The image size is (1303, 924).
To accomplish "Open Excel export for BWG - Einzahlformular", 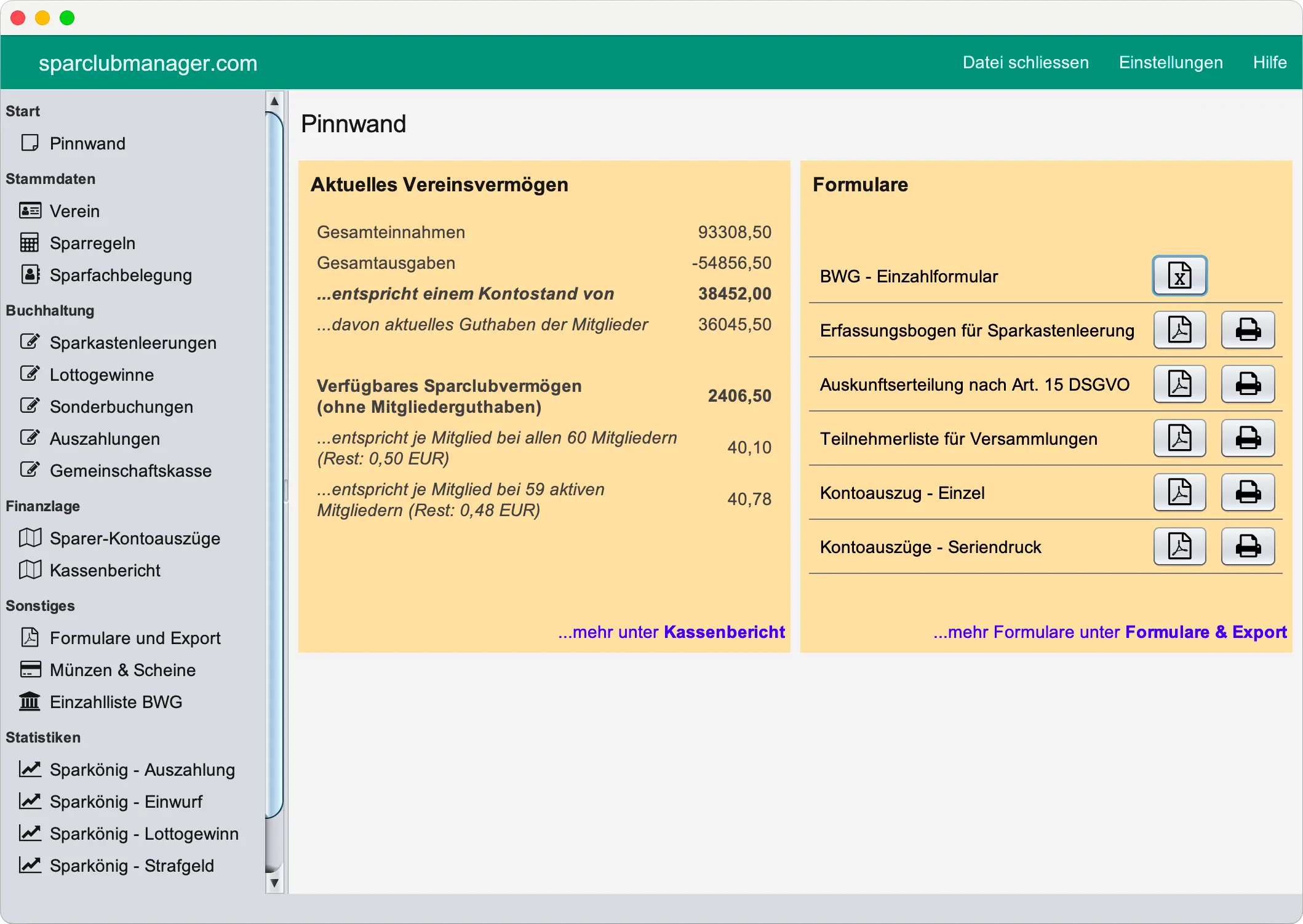I will (x=1179, y=276).
